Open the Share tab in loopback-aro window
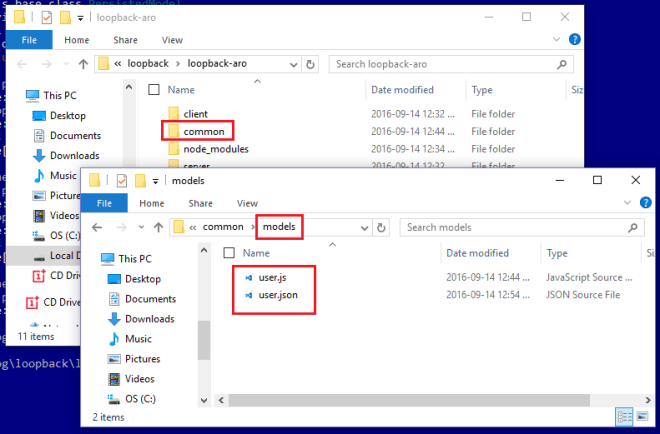Image resolution: width=660 pixels, height=434 pixels. click(125, 40)
